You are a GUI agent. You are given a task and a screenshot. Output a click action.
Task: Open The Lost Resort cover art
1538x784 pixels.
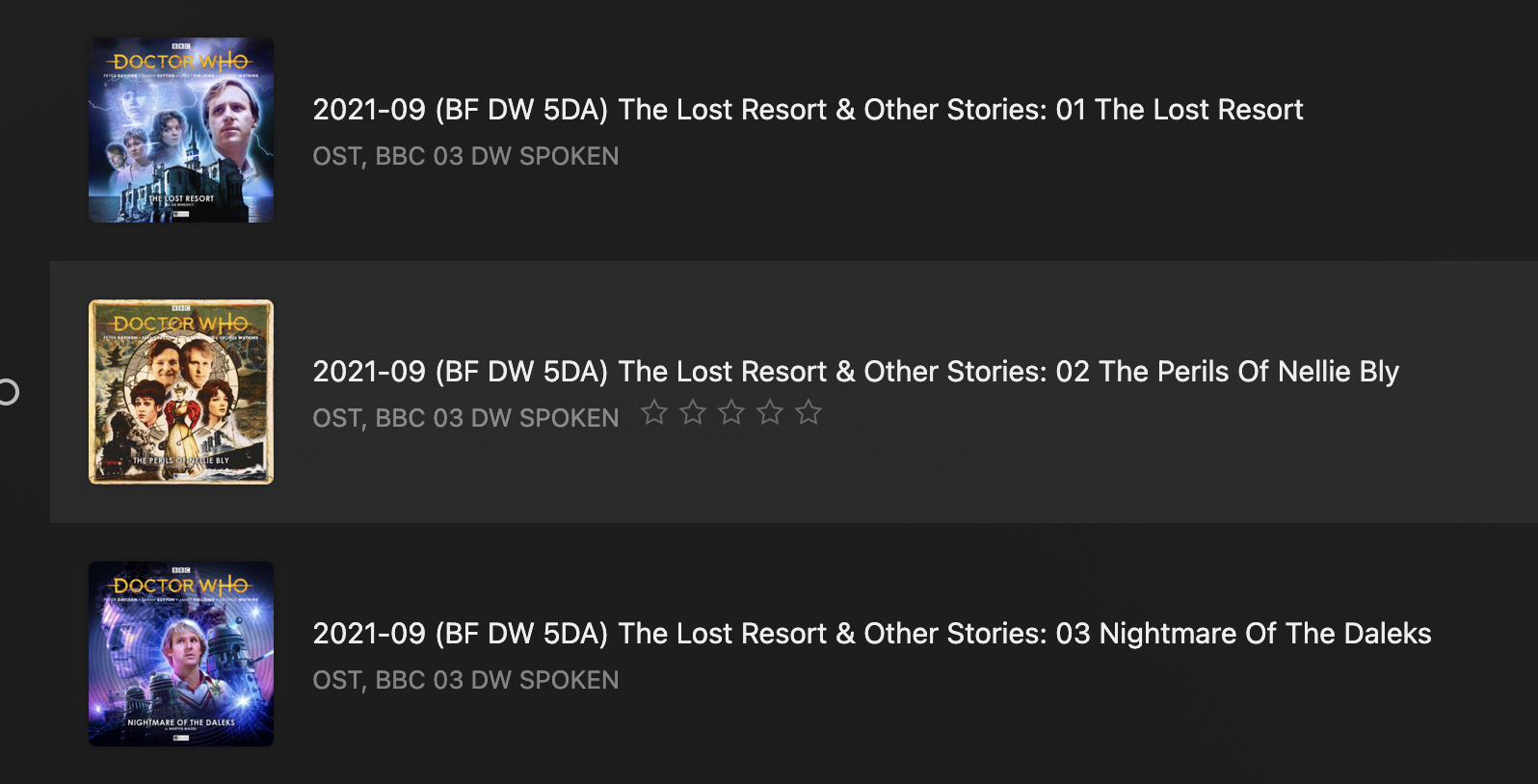tap(181, 130)
